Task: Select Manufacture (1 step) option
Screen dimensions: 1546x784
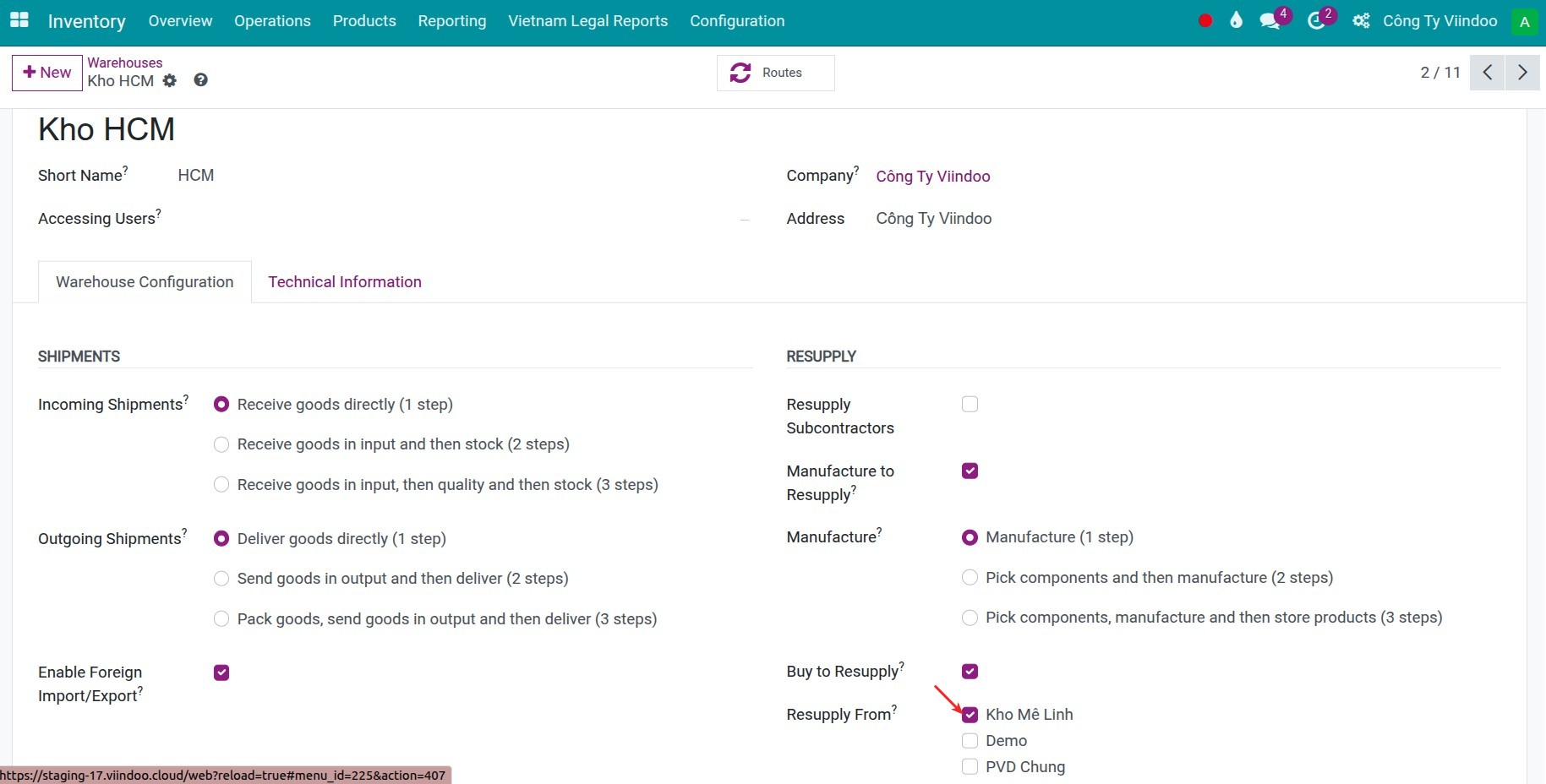Action: point(970,537)
